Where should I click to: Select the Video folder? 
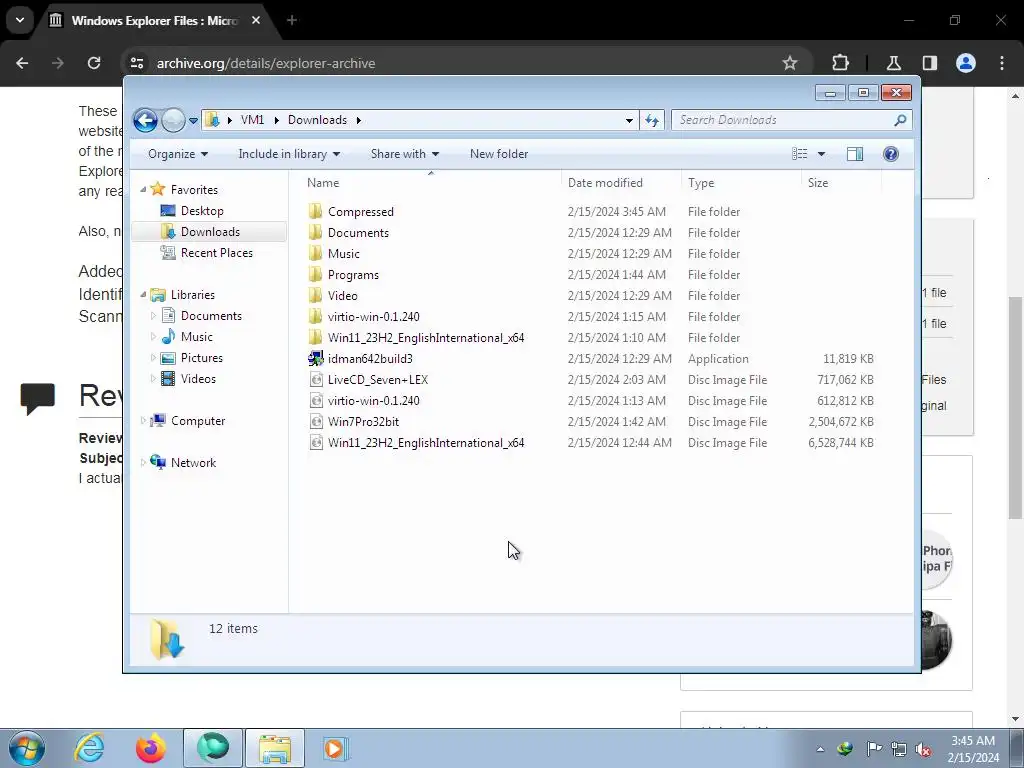(x=342, y=296)
